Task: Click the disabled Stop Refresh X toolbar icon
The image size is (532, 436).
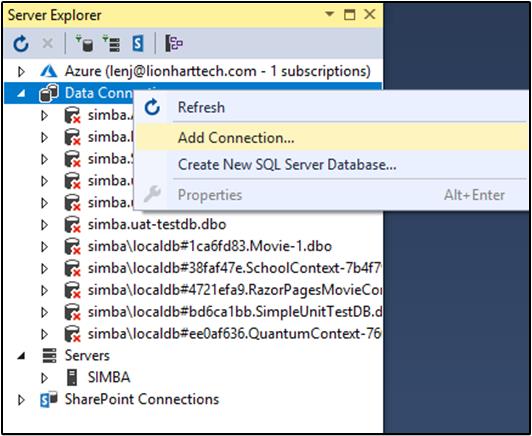Action: point(48,43)
